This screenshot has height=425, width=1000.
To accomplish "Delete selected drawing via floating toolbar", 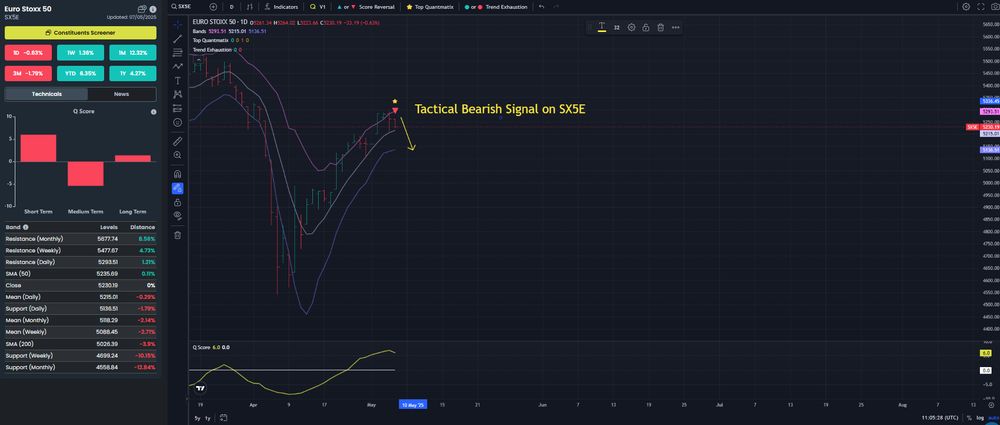I will point(661,27).
